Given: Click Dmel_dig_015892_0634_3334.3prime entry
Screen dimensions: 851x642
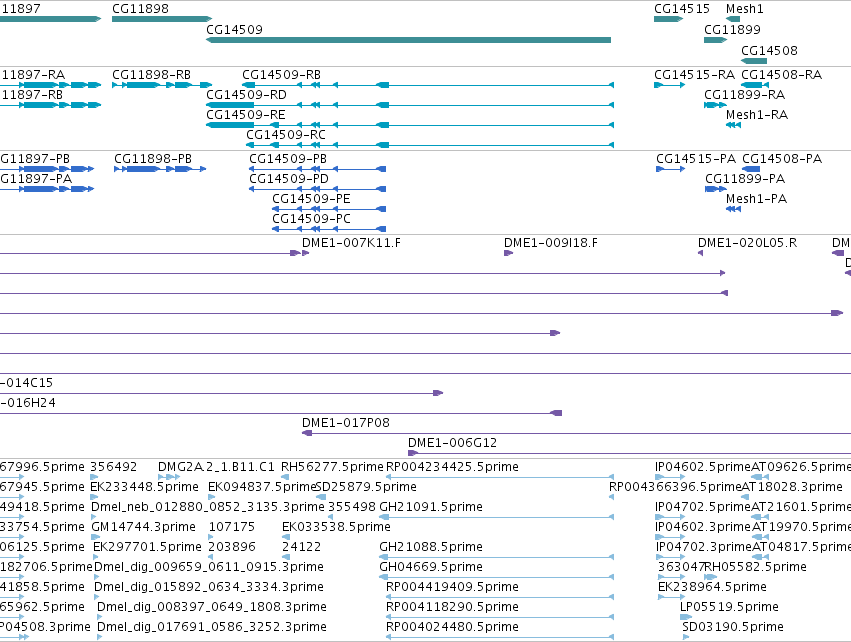Looking at the screenshot, I should [x=97, y=597].
